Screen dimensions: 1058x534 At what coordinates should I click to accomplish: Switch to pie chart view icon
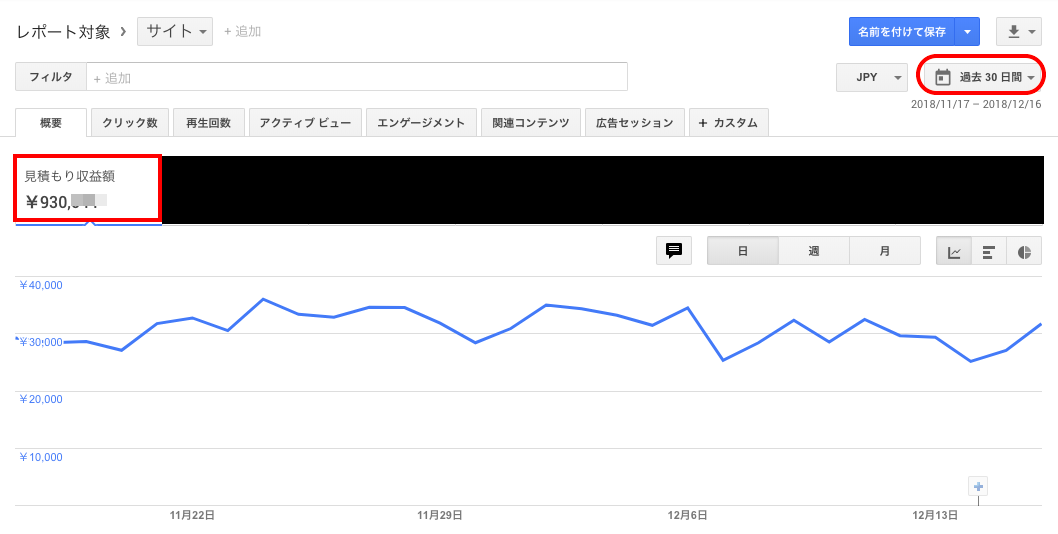click(x=1024, y=251)
